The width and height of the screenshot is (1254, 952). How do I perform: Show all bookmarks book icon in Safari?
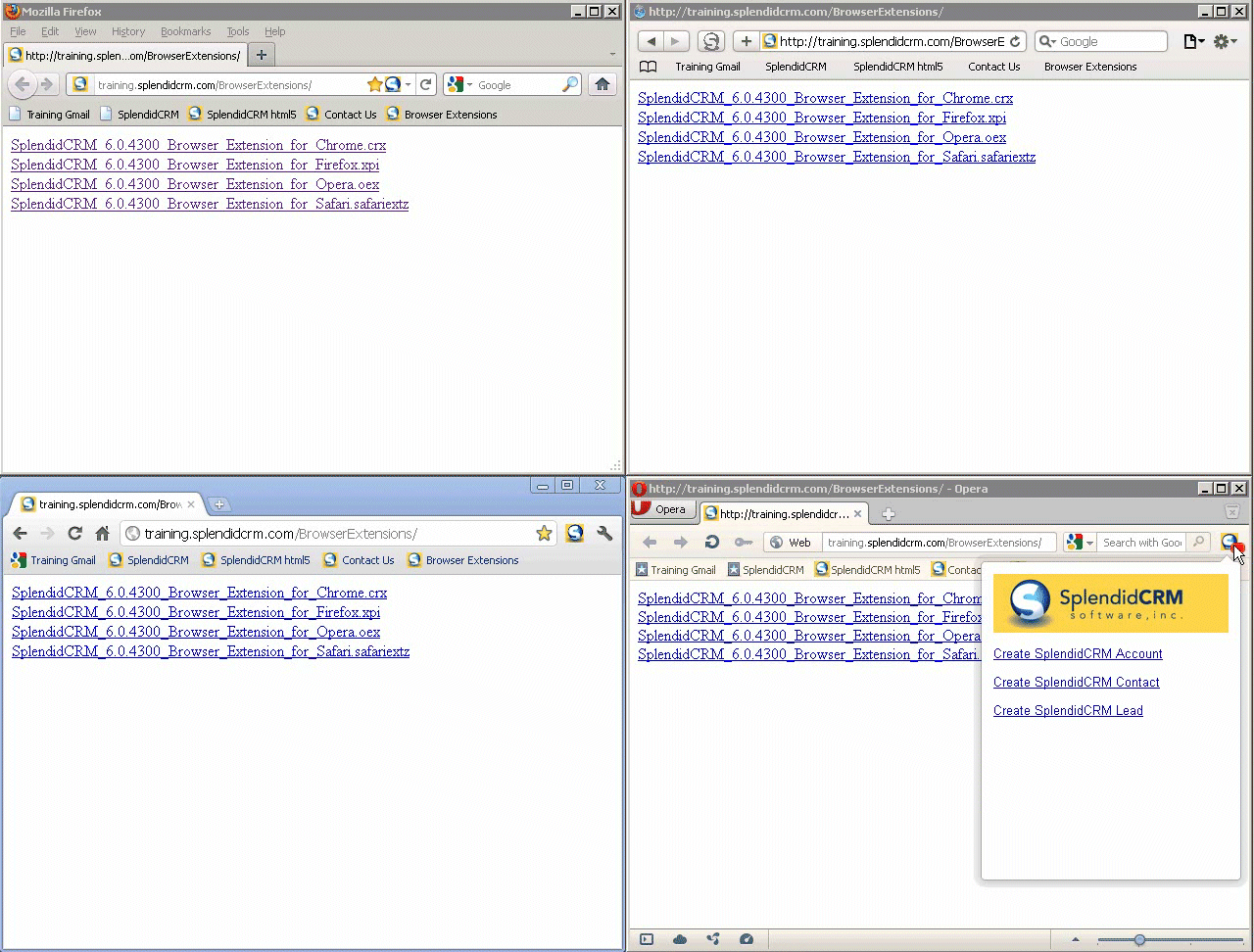point(648,67)
